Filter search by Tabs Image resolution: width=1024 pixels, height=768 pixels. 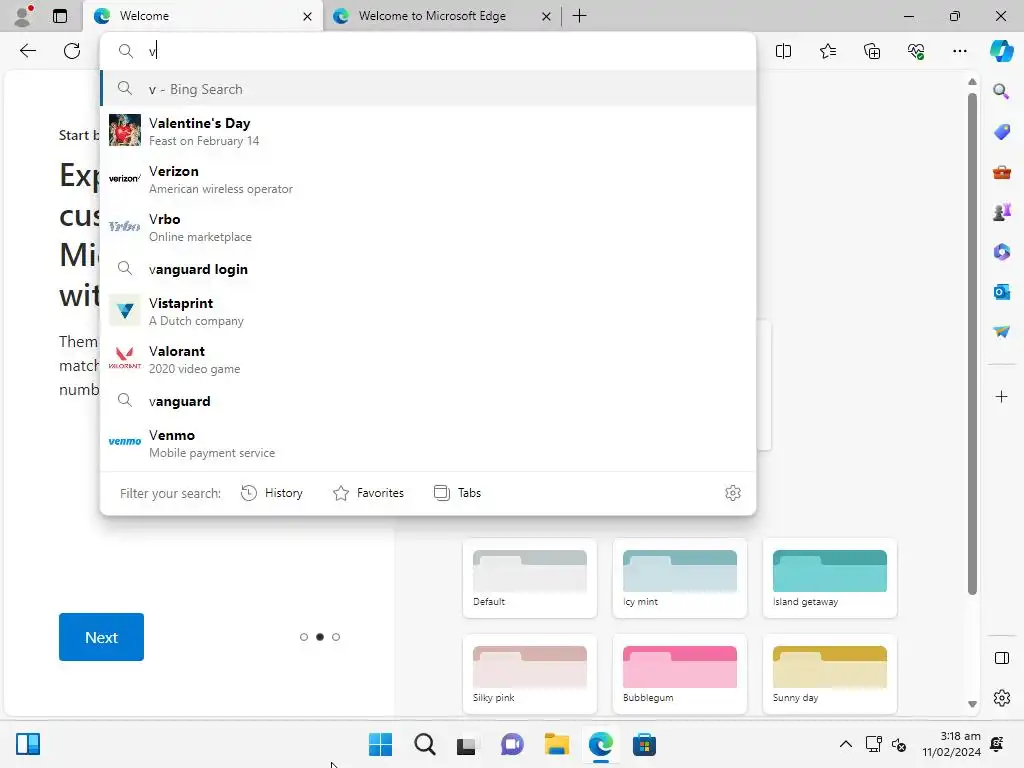(457, 493)
